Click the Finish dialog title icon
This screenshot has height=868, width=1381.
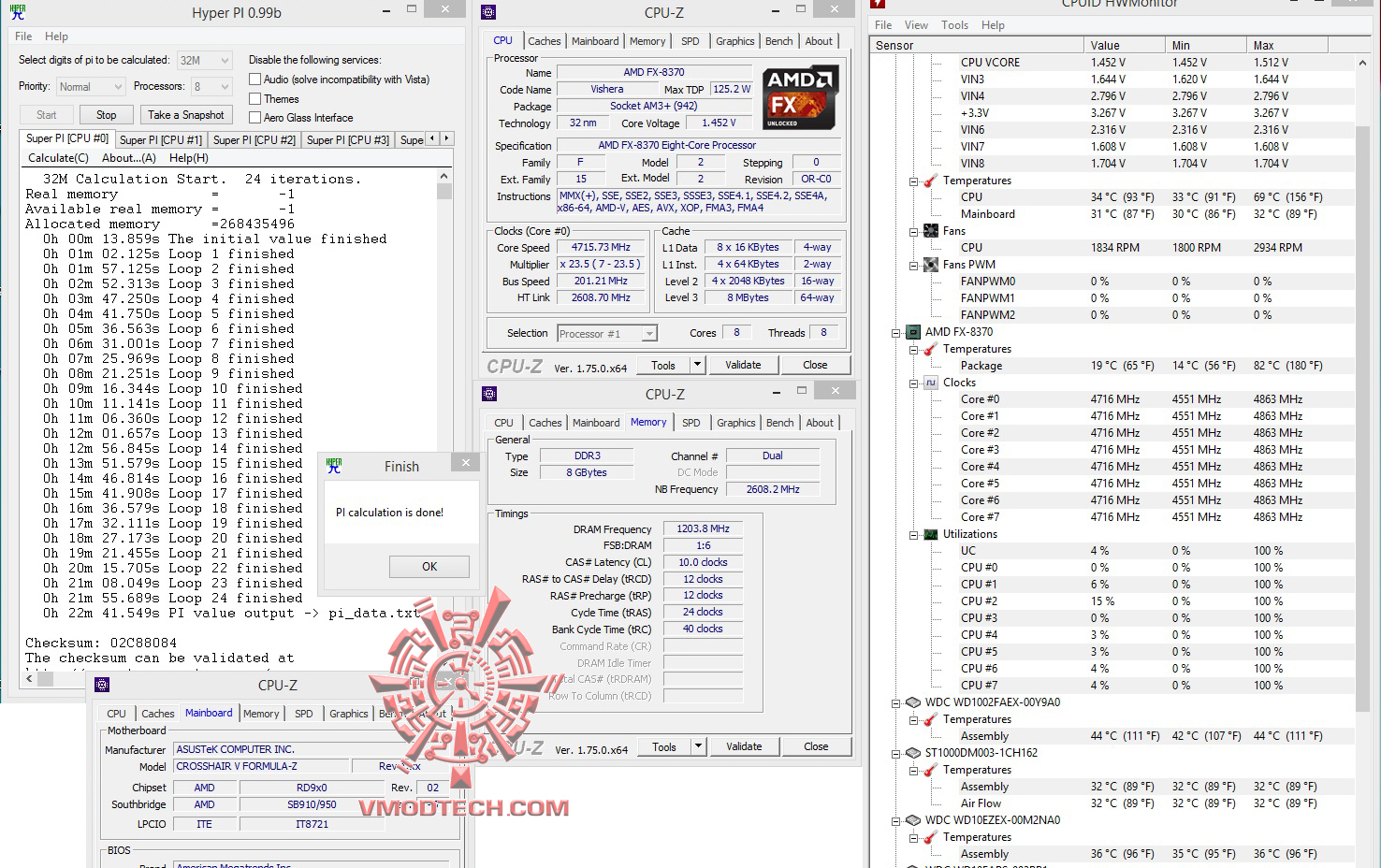[334, 466]
